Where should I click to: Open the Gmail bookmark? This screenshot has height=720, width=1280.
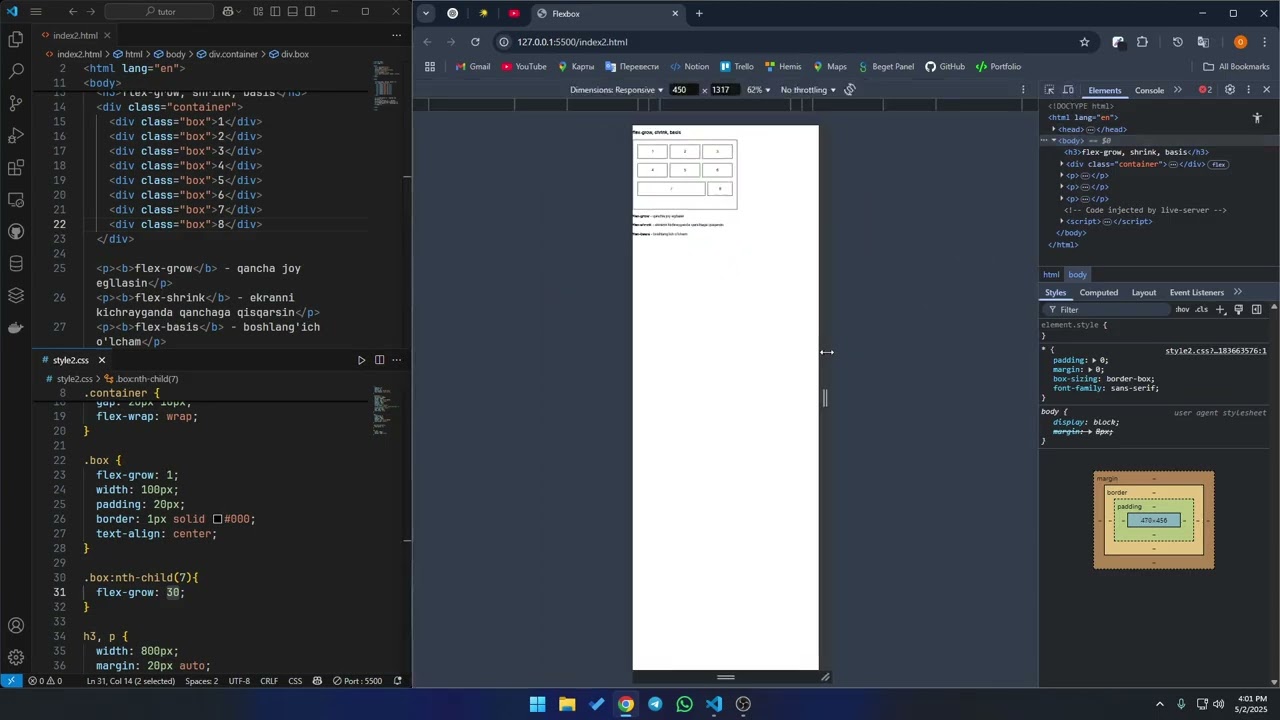click(x=472, y=67)
